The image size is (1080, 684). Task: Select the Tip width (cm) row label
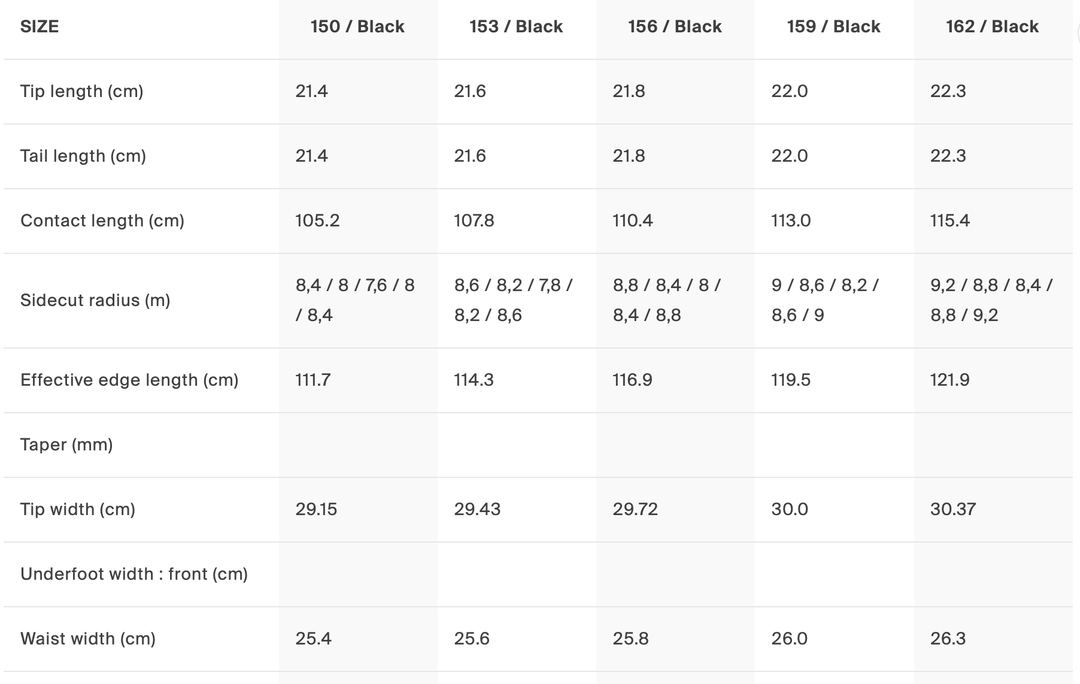tap(77, 509)
